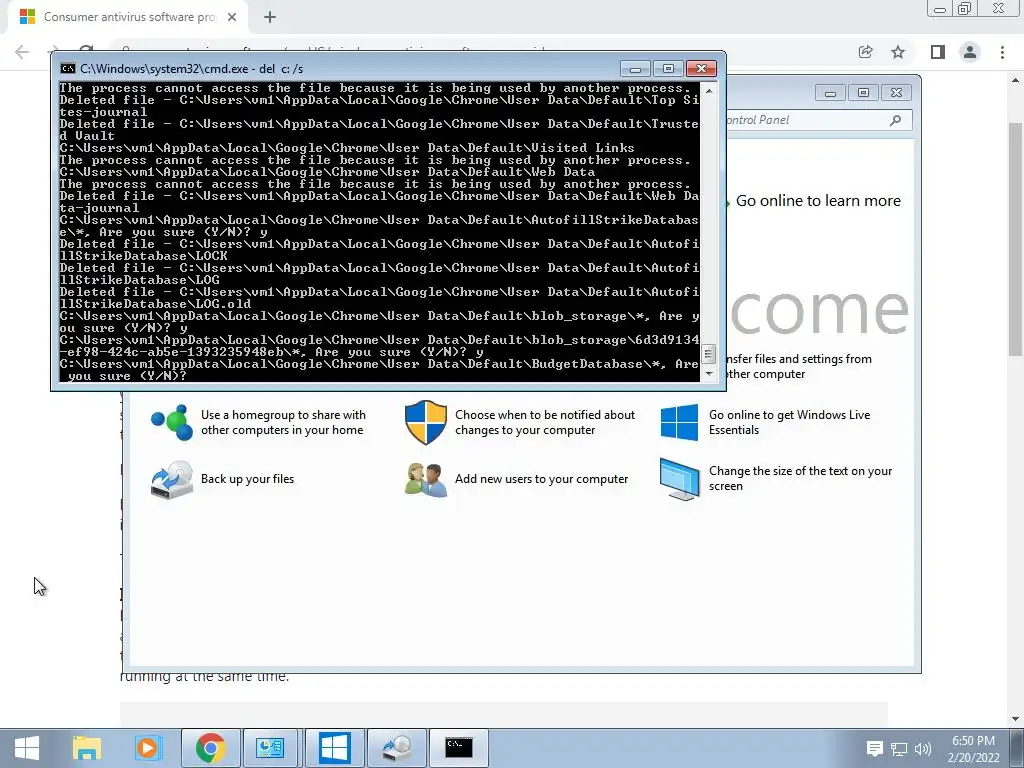Viewport: 1024px width, 768px height.
Task: Open the homegroup sharing icon
Action: coord(172,423)
